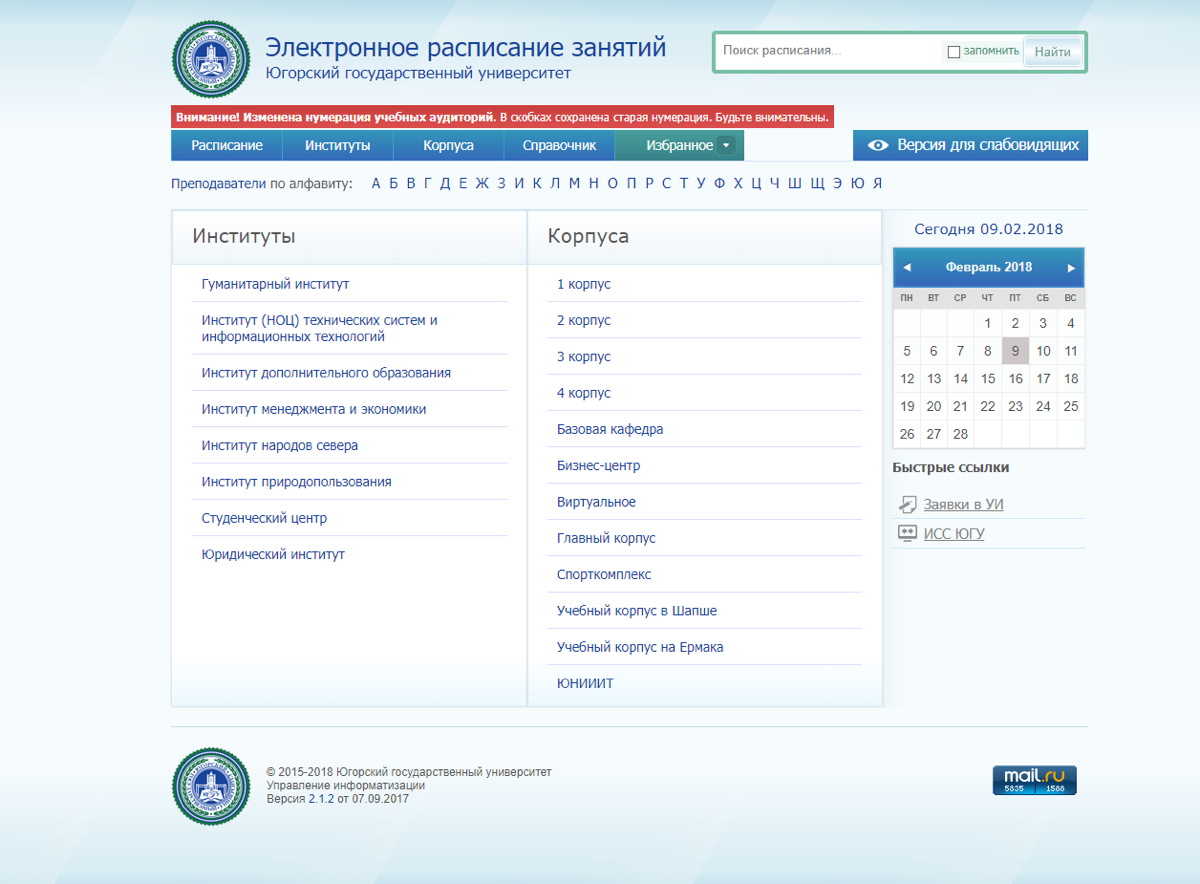
Task: Click the icon beside Заявки в УИ
Action: [907, 505]
